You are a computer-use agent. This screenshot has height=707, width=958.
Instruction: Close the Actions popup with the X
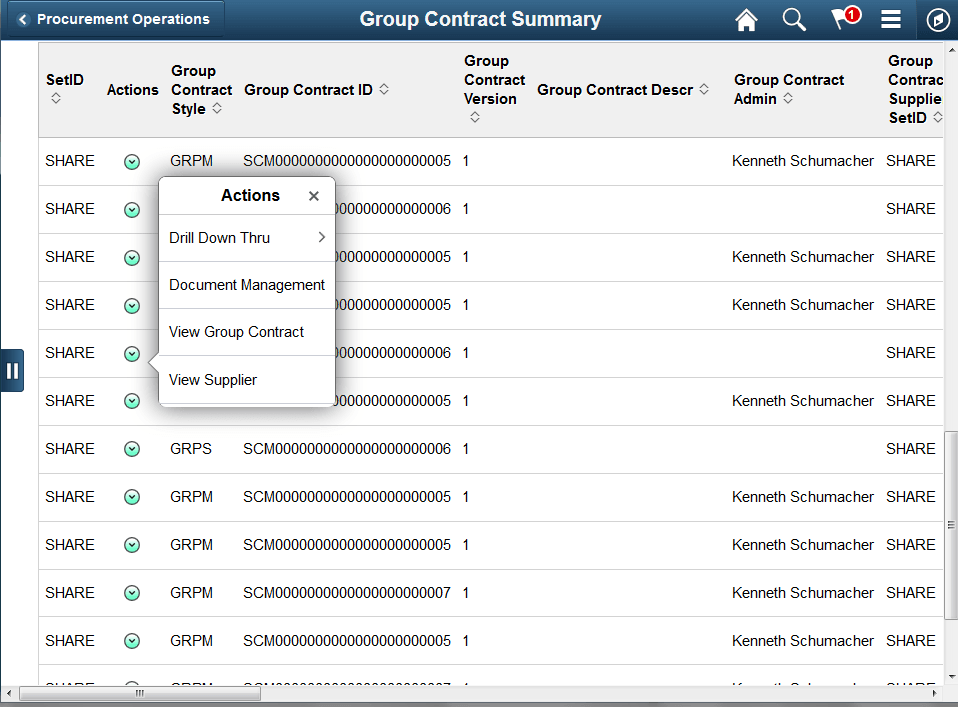click(314, 196)
